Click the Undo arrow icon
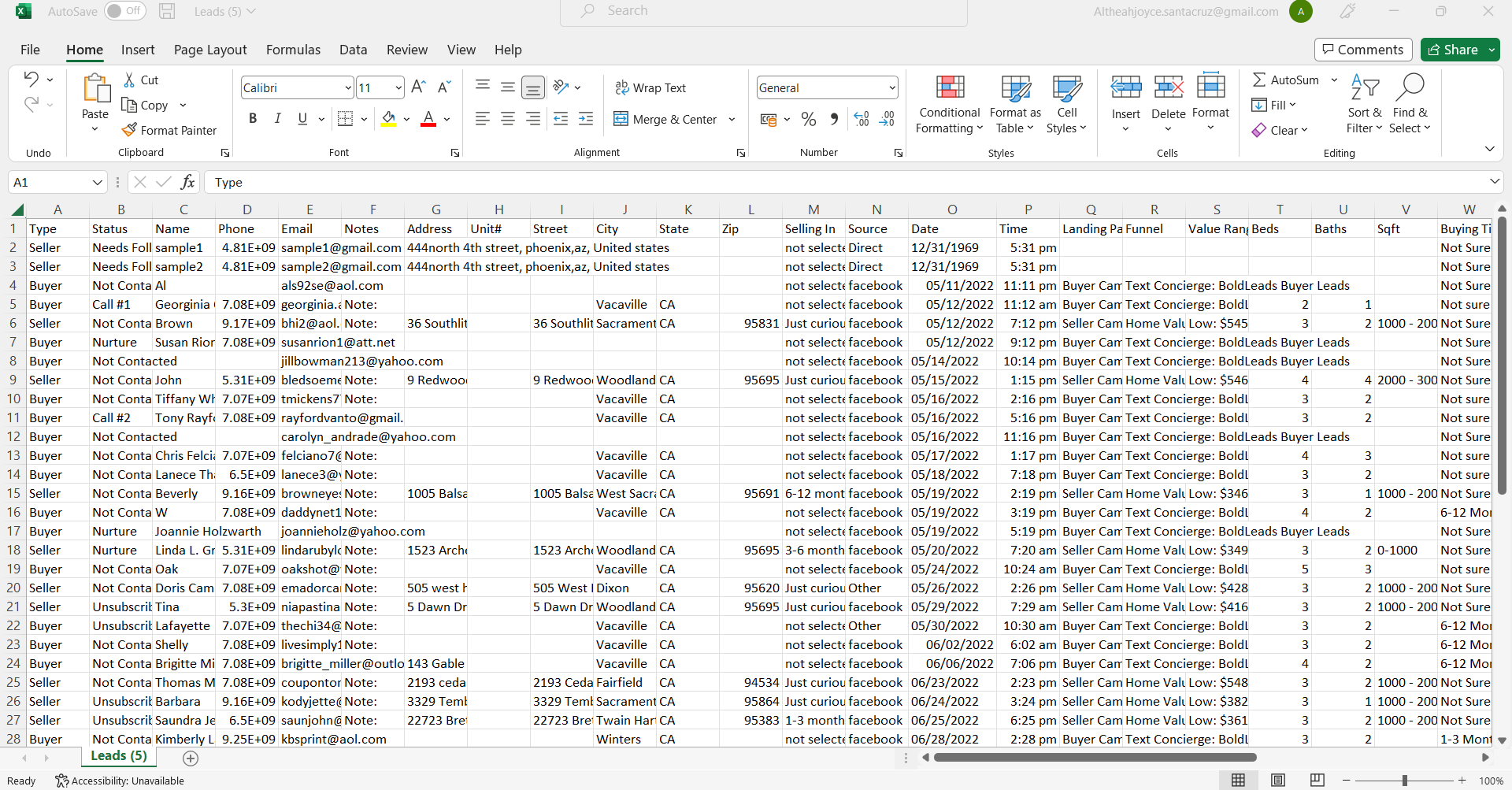Viewport: 1512px width, 790px height. 31,79
